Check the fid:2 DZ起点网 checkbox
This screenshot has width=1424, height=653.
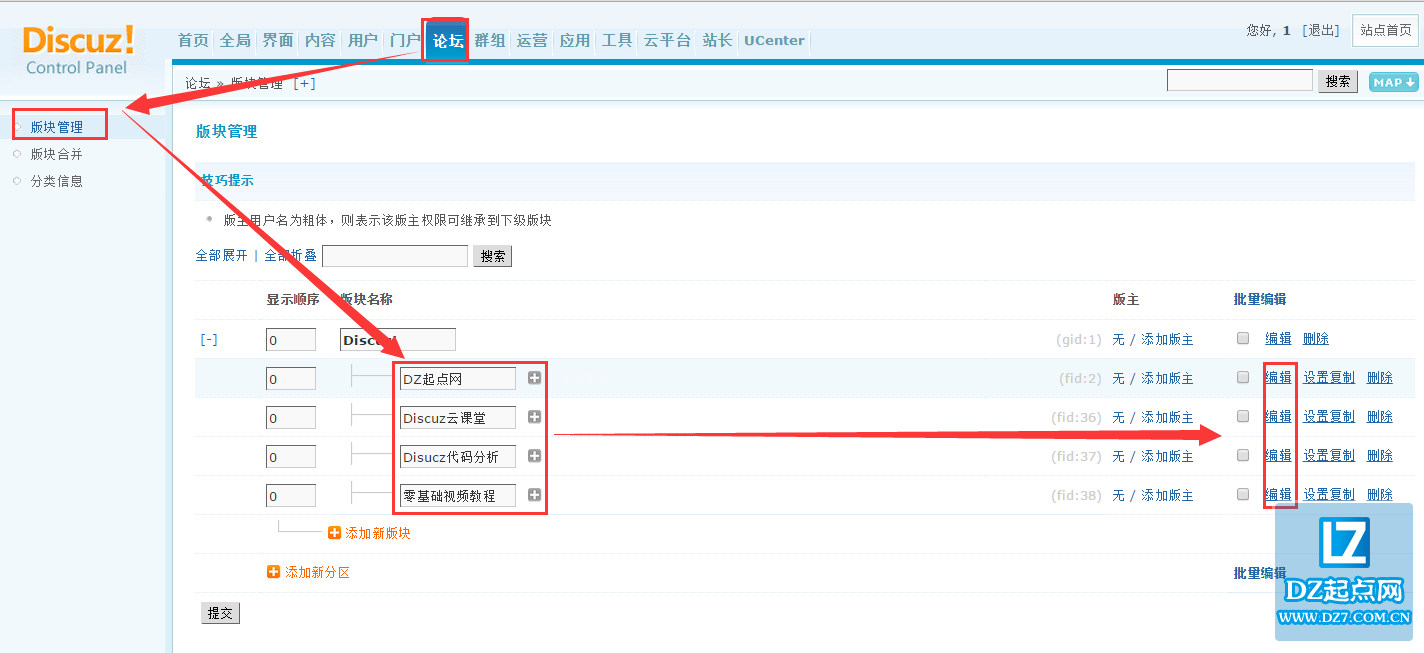[1243, 377]
